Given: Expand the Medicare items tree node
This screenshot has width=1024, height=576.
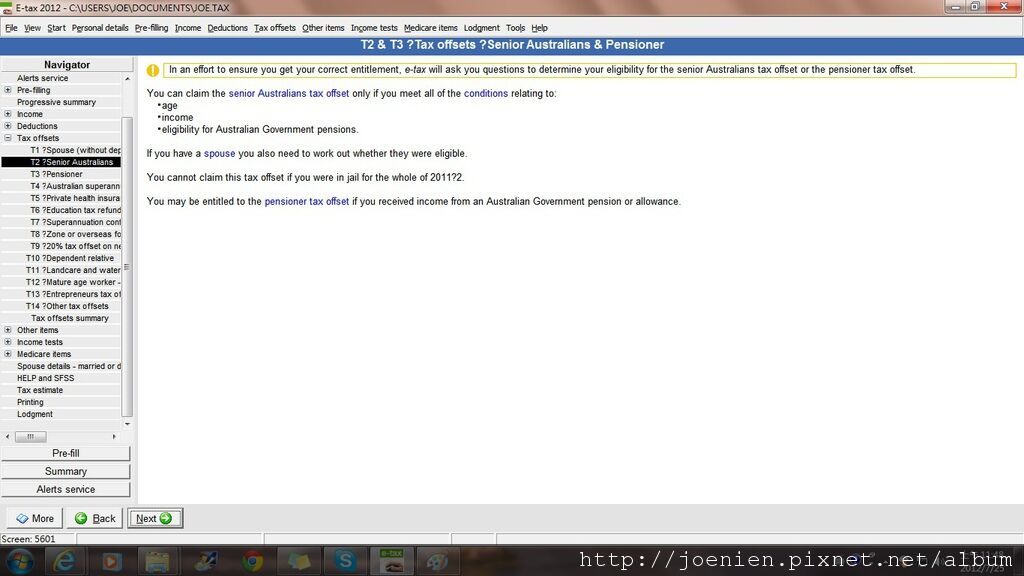Looking at the screenshot, I should 8,354.
